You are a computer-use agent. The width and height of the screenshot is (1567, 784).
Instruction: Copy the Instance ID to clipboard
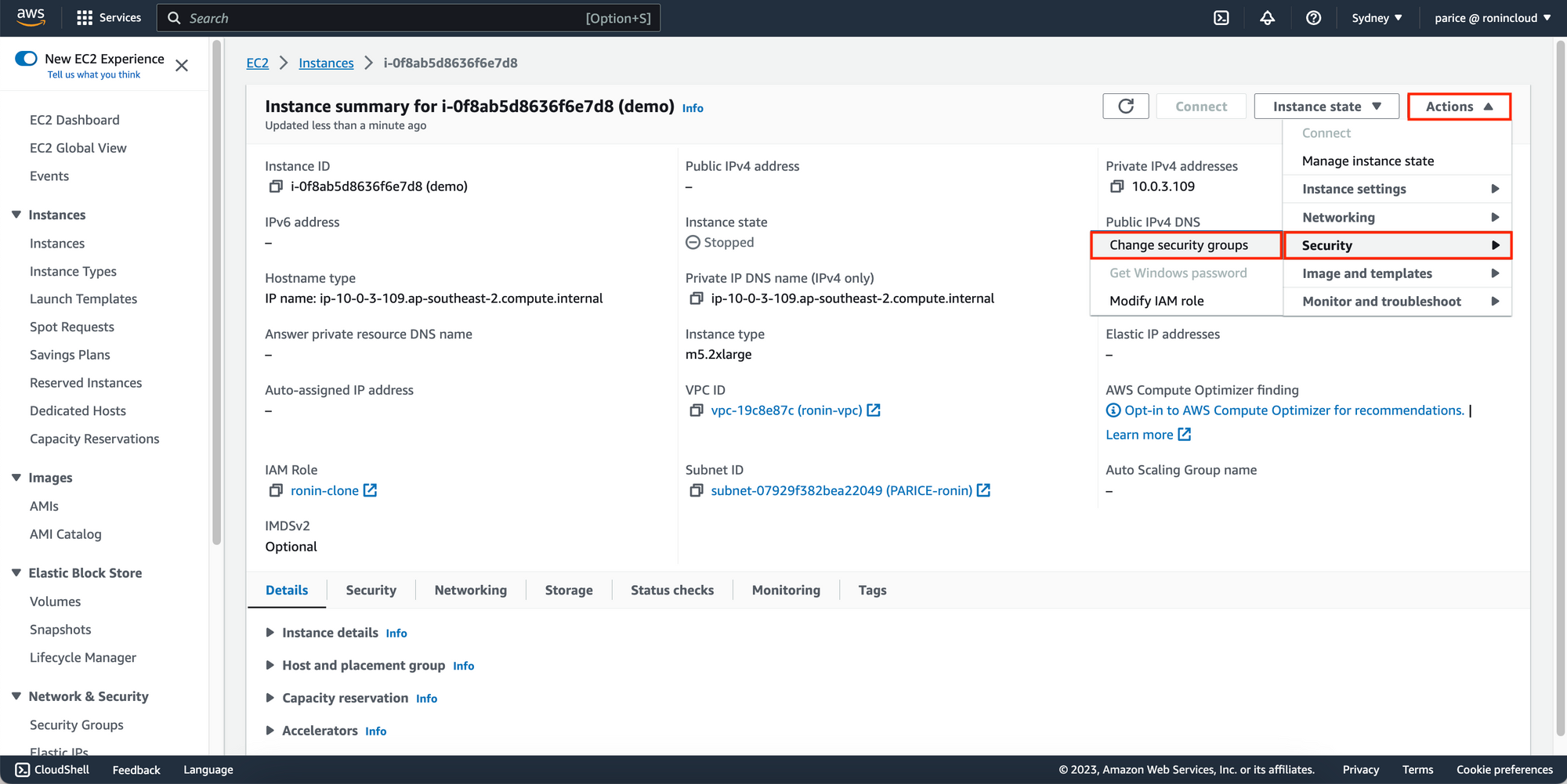pyautogui.click(x=276, y=186)
